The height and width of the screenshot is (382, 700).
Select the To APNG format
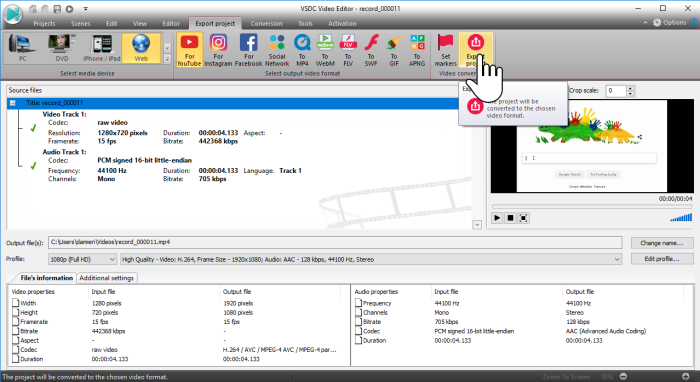pyautogui.click(x=417, y=50)
